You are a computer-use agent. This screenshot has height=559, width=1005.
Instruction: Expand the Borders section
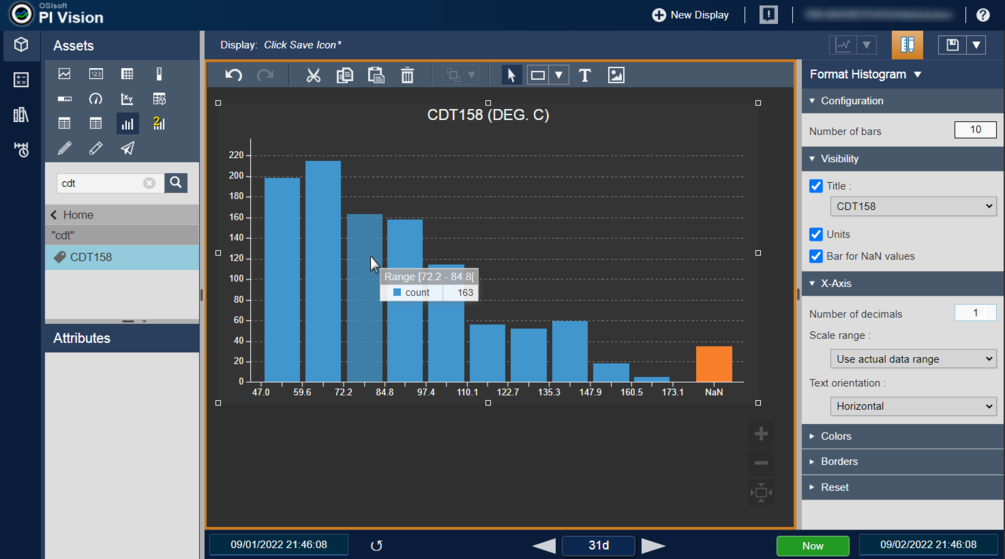click(902, 462)
